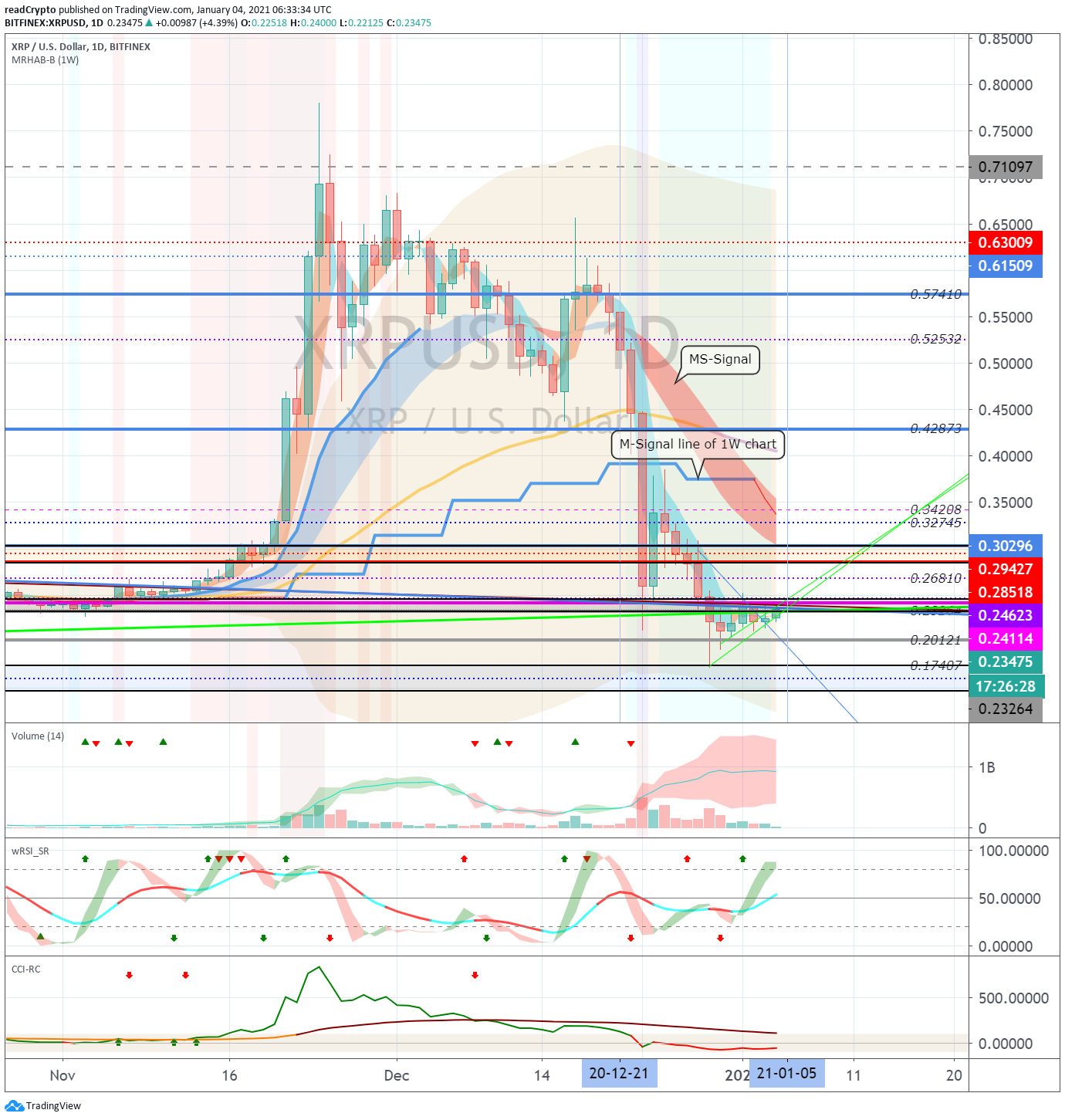Click the MRHAB-B (1W) indicator label

point(45,59)
